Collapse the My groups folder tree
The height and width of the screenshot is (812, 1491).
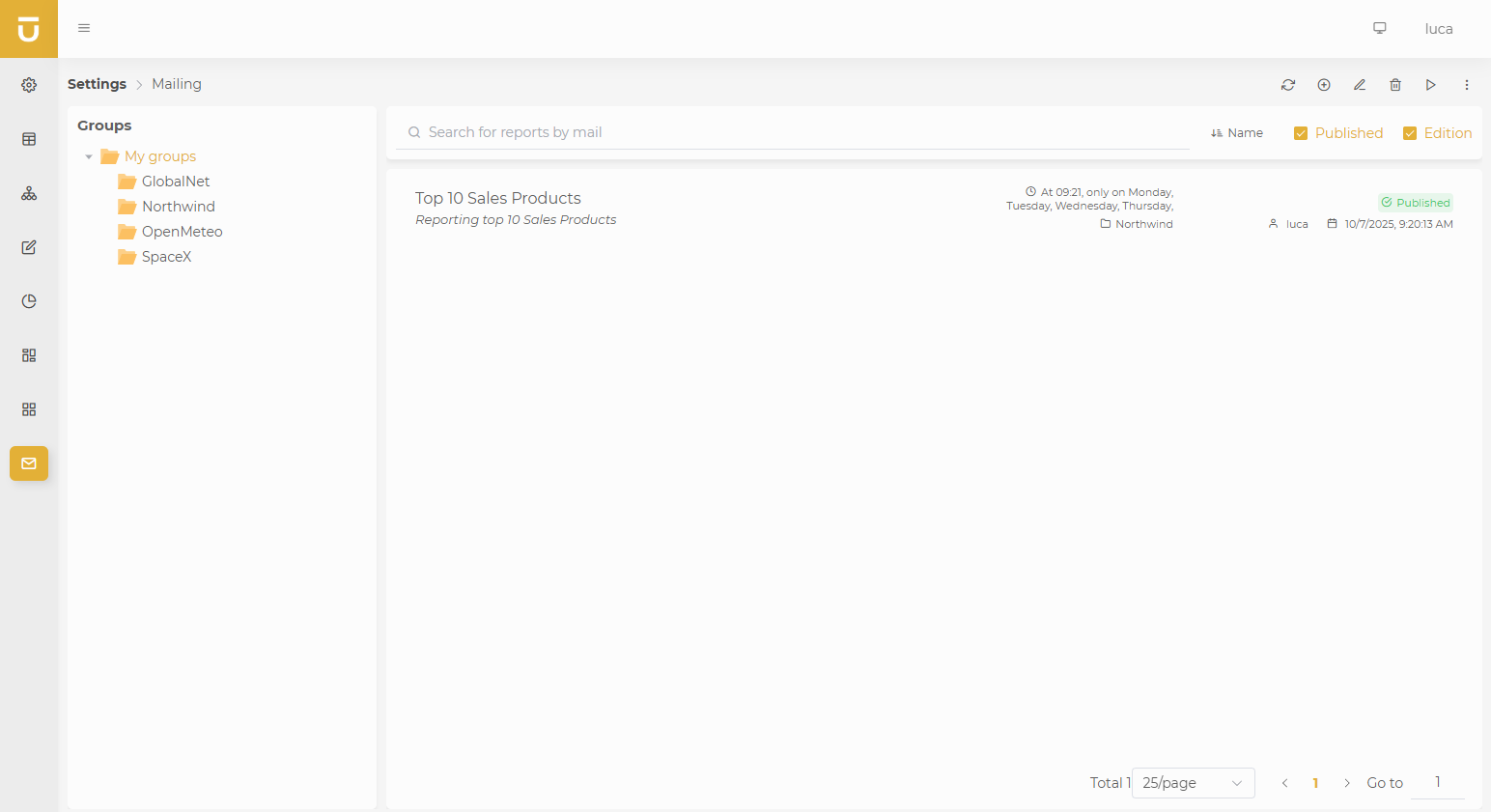click(88, 155)
